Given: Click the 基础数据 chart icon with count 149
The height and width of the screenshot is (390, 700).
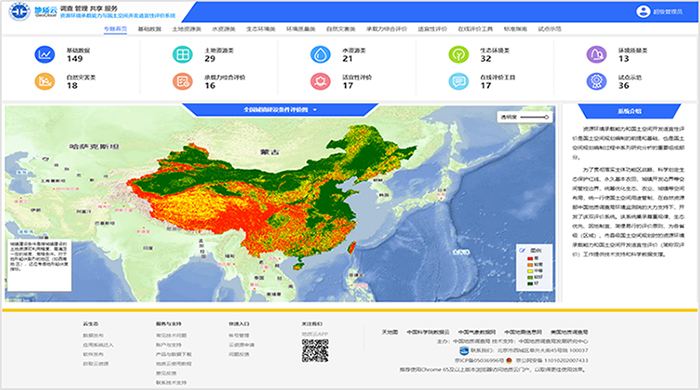Looking at the screenshot, I should pyautogui.click(x=45, y=54).
